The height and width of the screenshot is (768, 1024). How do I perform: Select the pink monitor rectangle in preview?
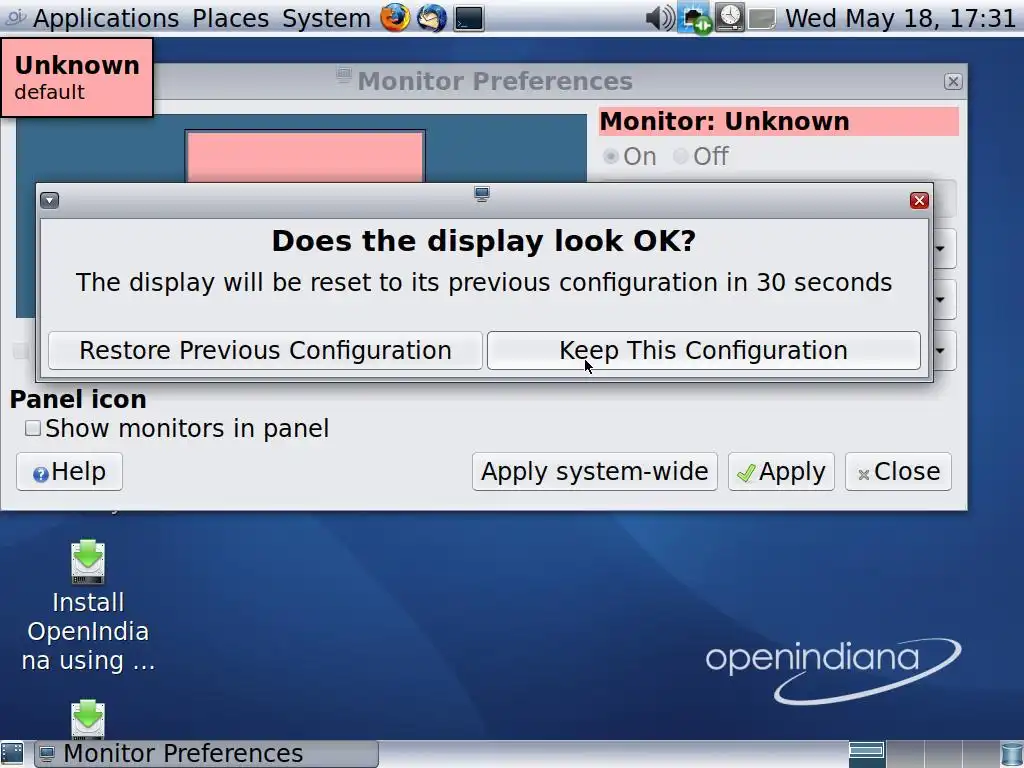pyautogui.click(x=305, y=157)
